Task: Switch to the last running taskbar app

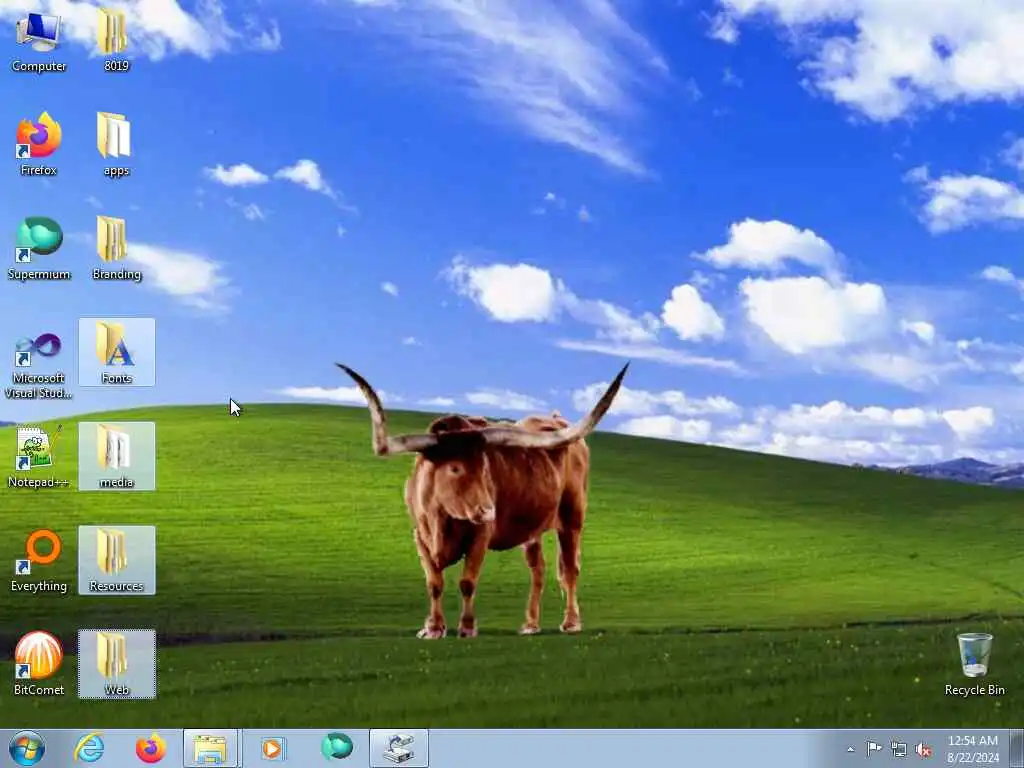Action: pyautogui.click(x=399, y=748)
